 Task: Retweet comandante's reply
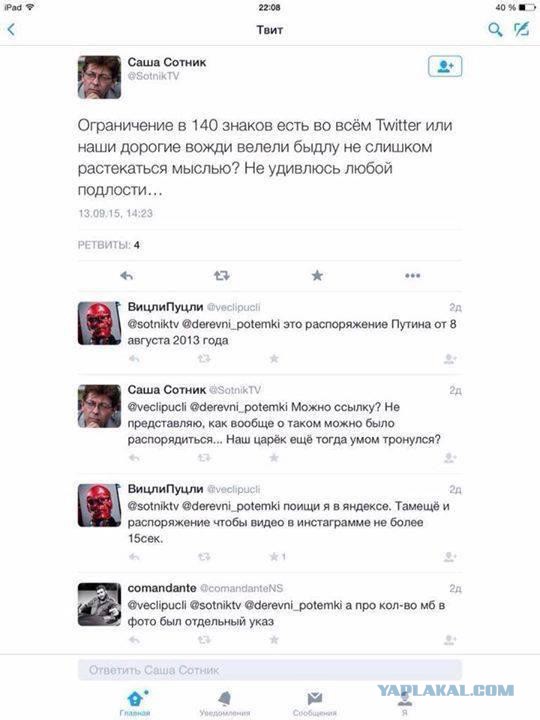(x=204, y=640)
